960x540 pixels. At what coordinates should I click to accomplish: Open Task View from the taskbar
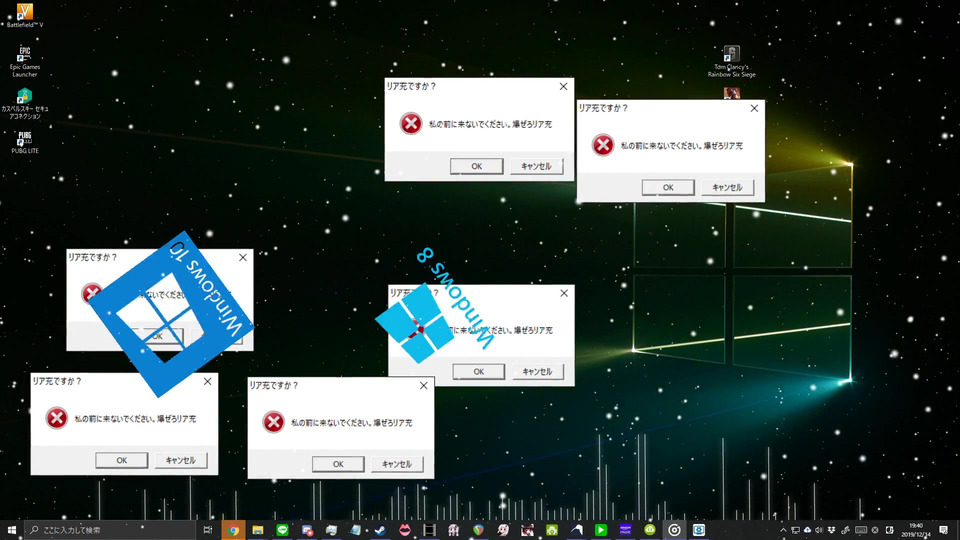[208, 530]
